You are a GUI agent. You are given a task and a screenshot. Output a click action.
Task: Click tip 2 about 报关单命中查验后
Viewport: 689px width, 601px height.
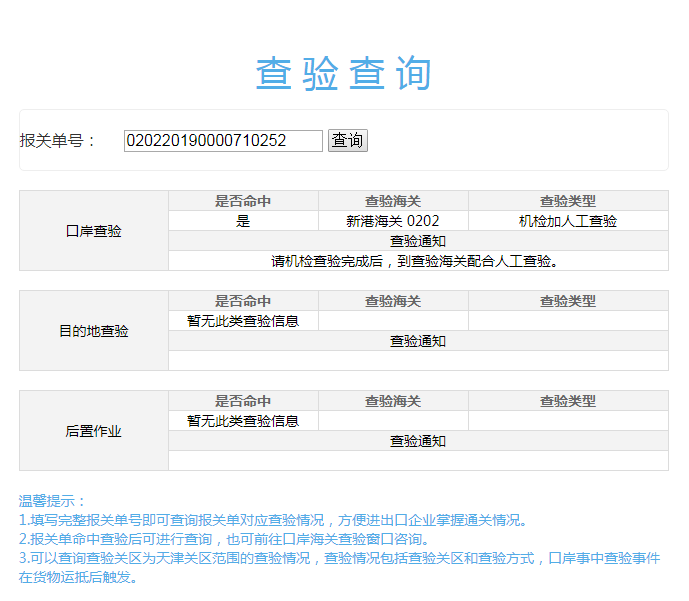coord(224,539)
